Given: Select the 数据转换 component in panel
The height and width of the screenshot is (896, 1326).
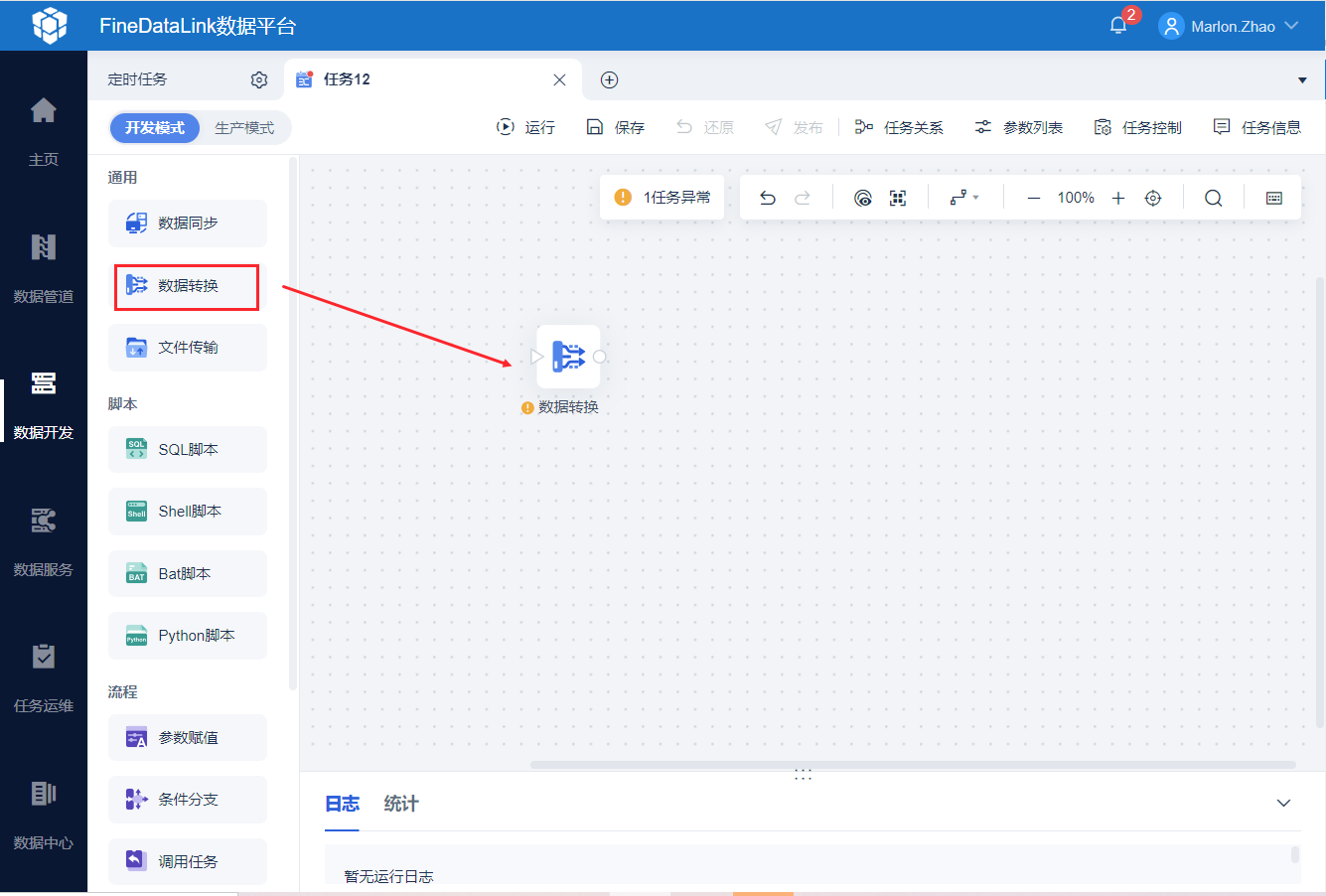Looking at the screenshot, I should tap(188, 286).
